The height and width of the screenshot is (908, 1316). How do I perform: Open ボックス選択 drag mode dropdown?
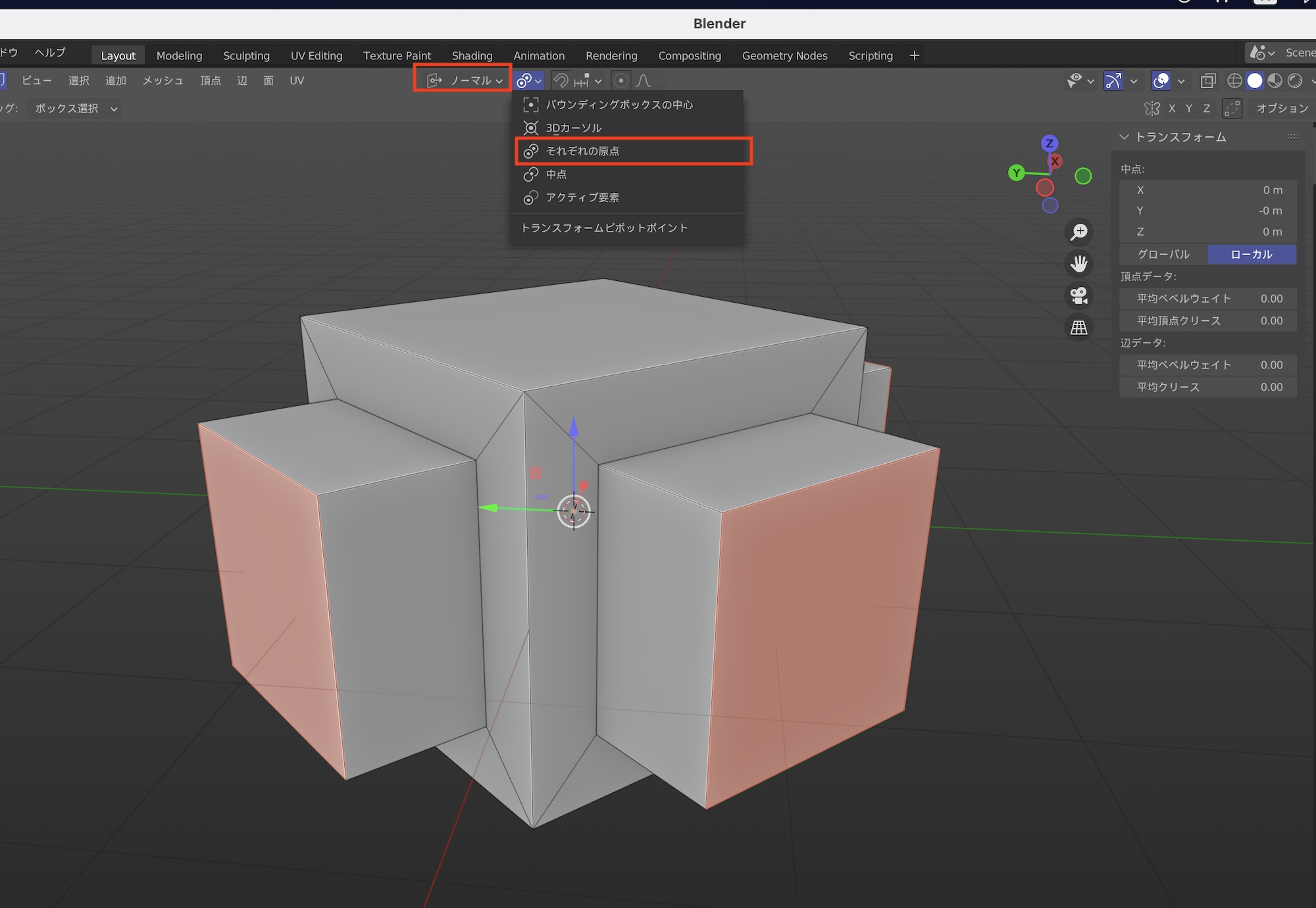click(x=76, y=109)
